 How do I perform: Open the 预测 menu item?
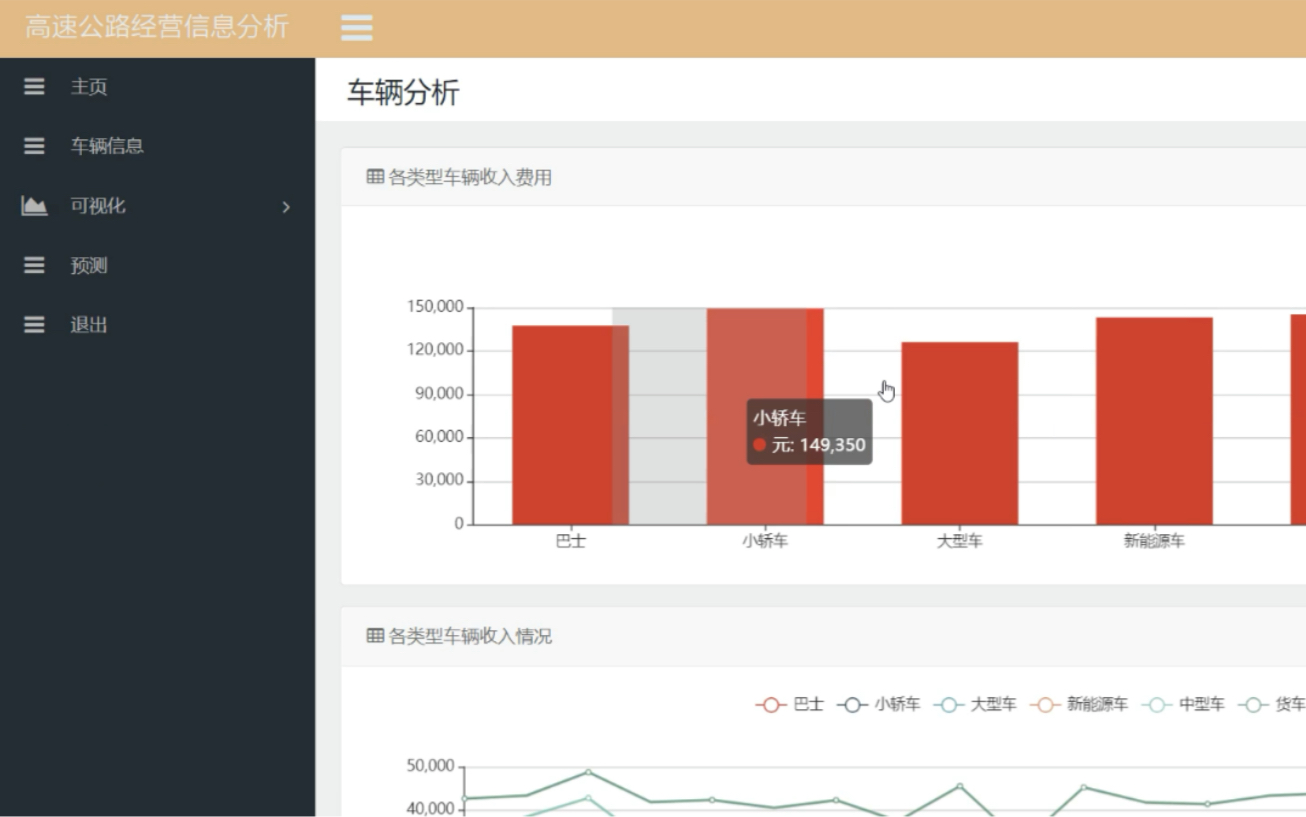[158, 265]
